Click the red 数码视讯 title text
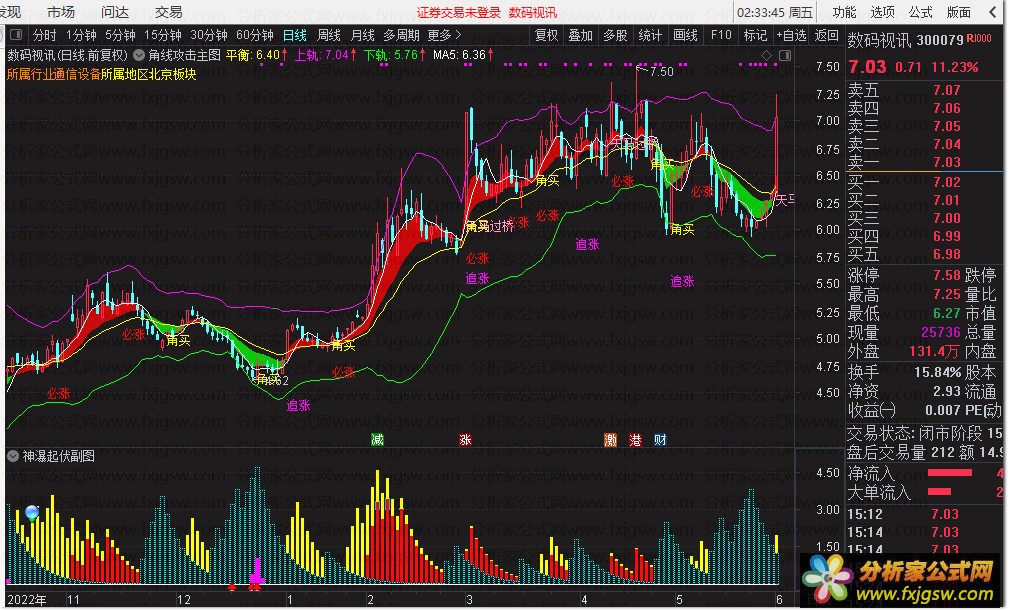 click(x=533, y=12)
